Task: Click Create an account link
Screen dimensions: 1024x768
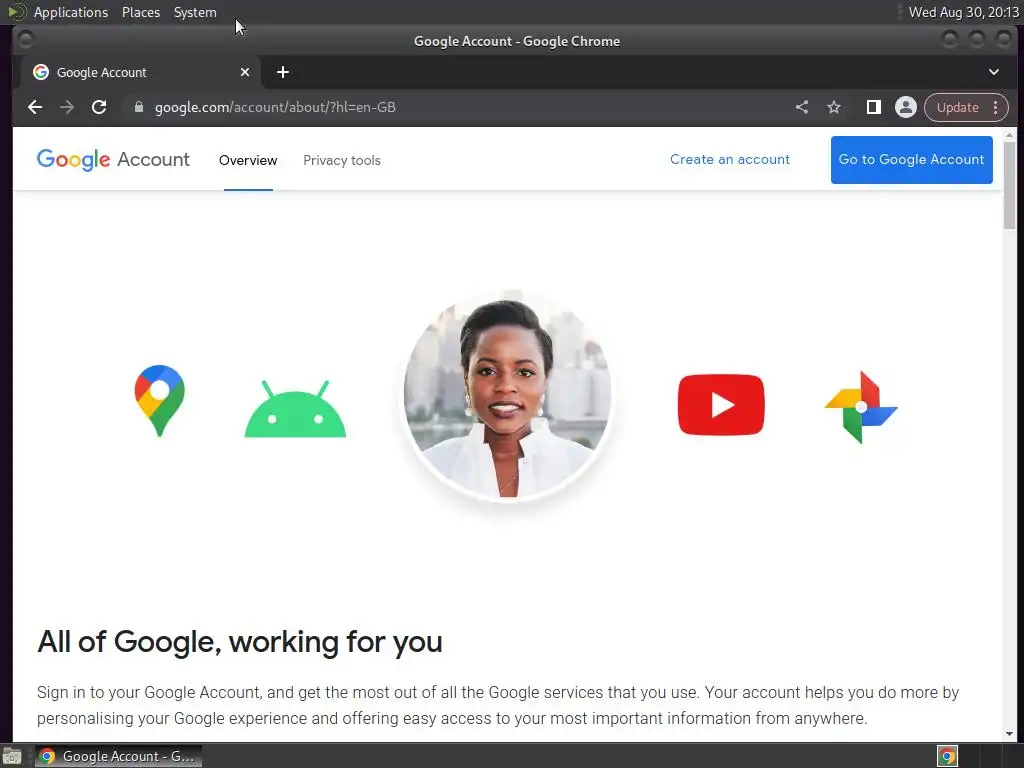Action: [x=729, y=159]
